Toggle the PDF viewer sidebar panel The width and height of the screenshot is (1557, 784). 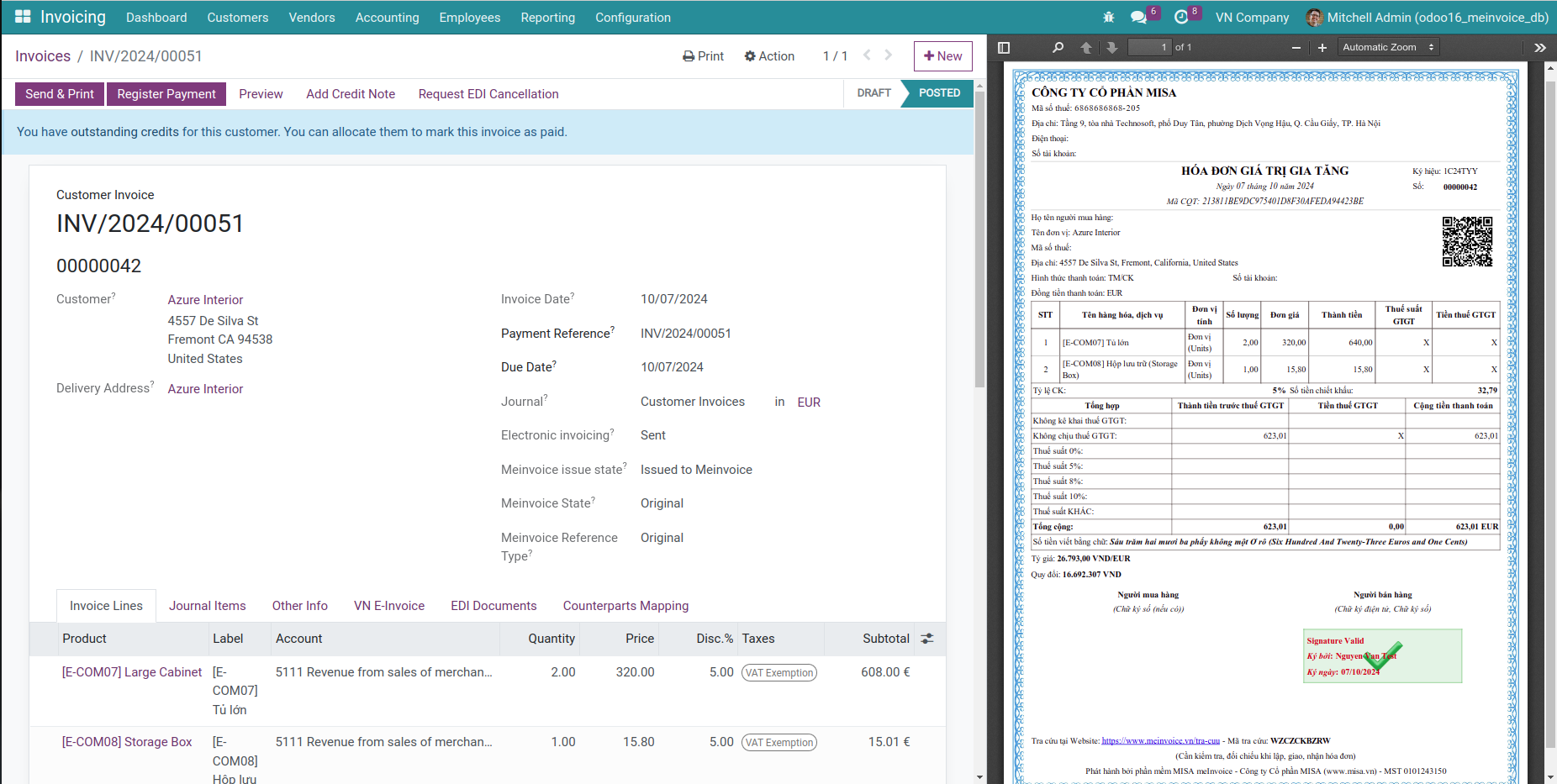pyautogui.click(x=1003, y=48)
